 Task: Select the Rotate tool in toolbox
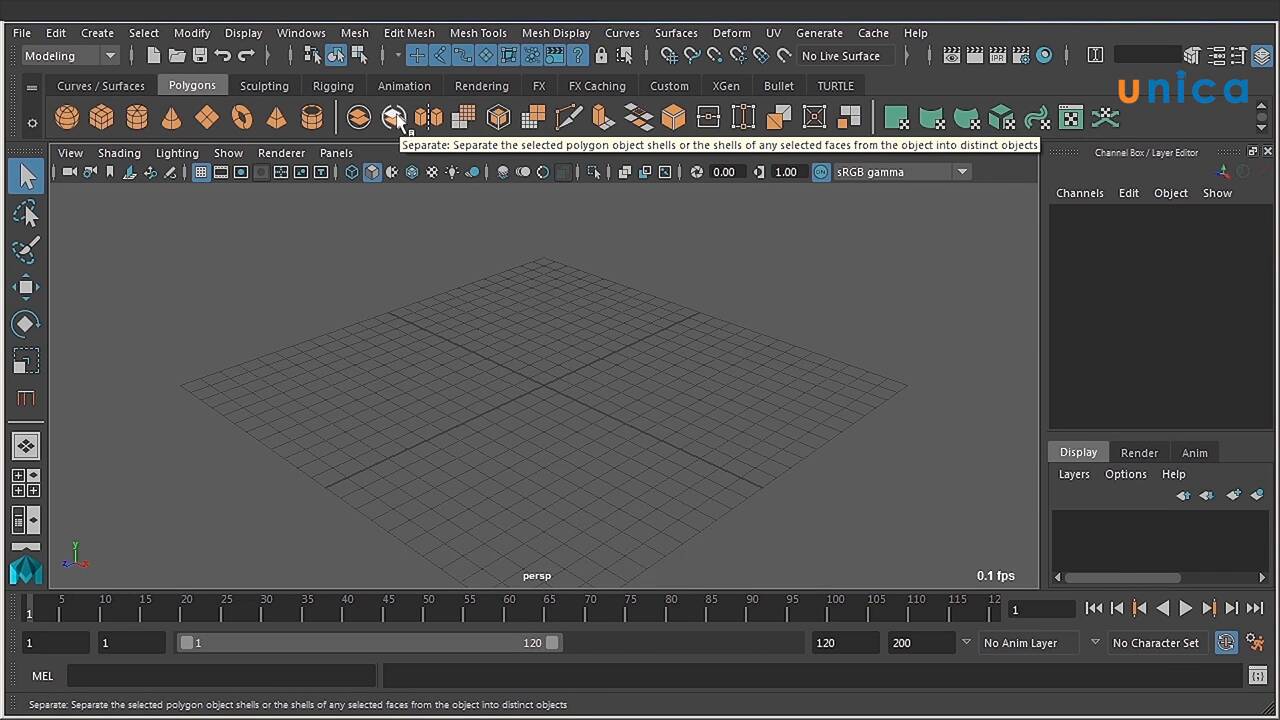click(x=26, y=323)
